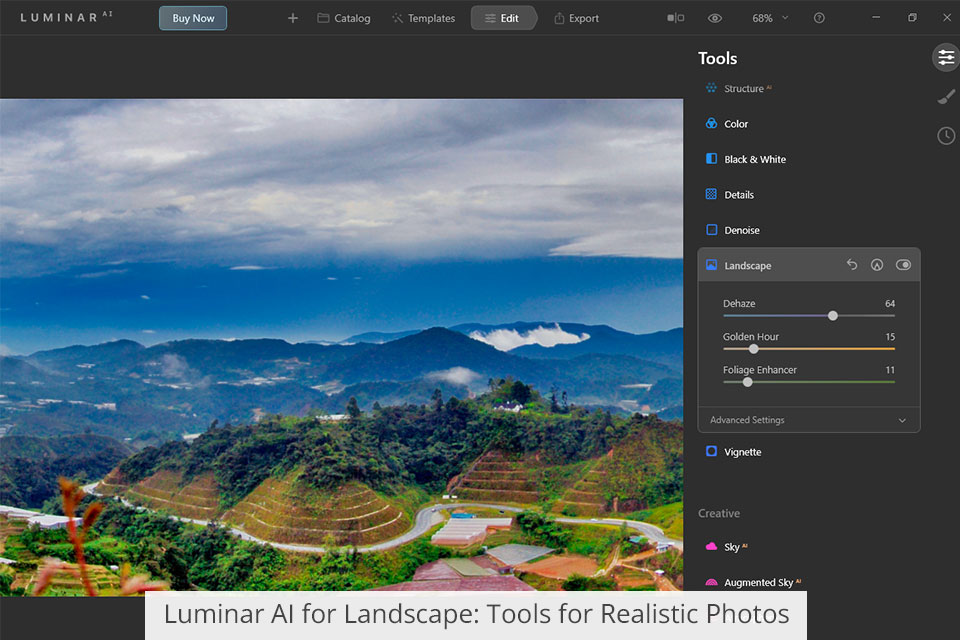Open the Tools sliders panel icon
Viewport: 960px width, 640px height.
pos(946,58)
